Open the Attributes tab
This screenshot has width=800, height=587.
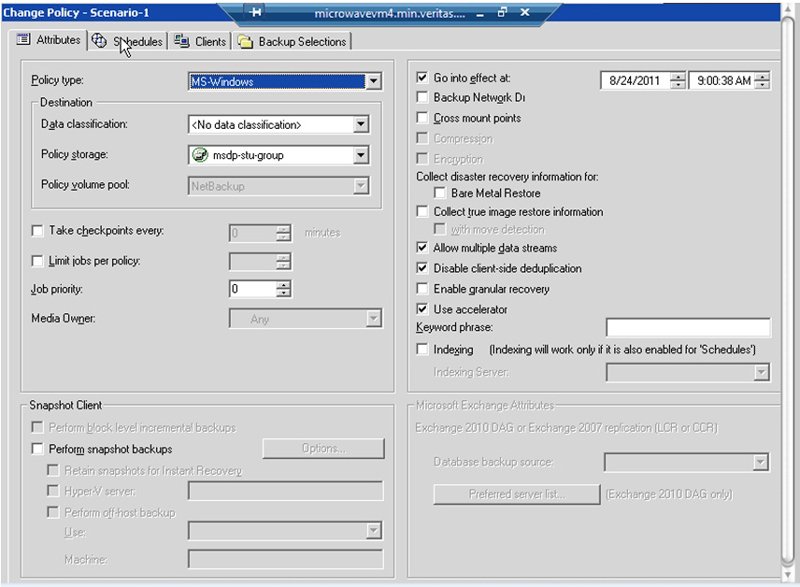48,39
